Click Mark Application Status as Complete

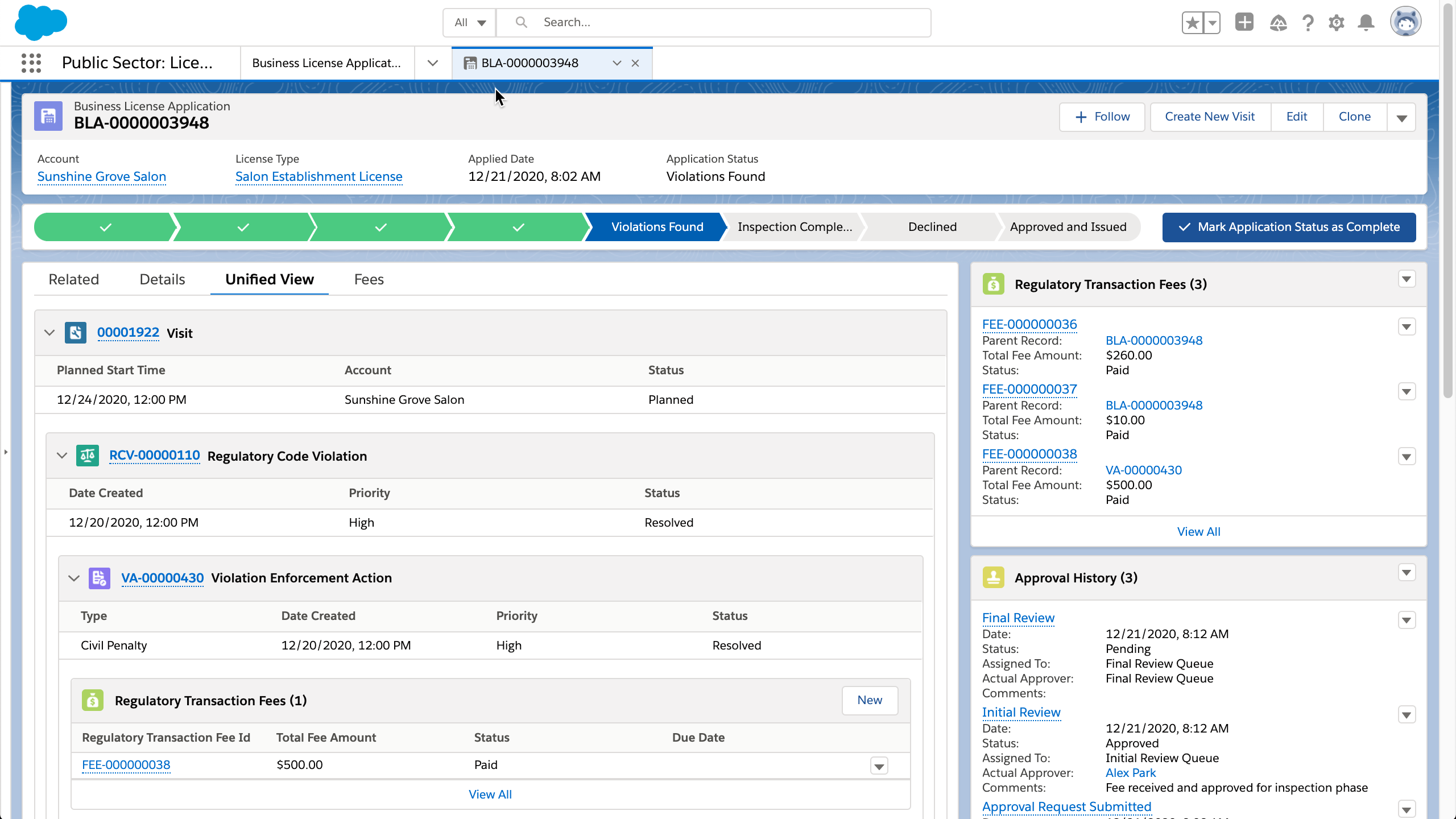pos(1289,227)
